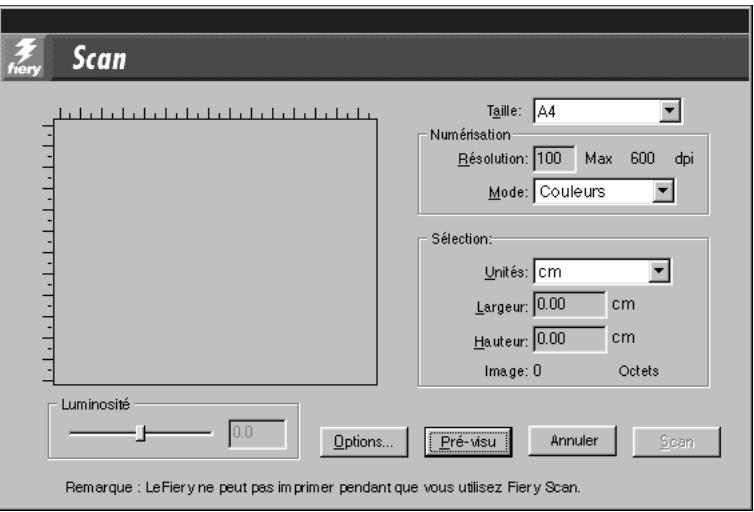Open the Unités dropdown showing cm
Image resolution: width=754 pixels, height=512 pixels.
click(x=602, y=272)
